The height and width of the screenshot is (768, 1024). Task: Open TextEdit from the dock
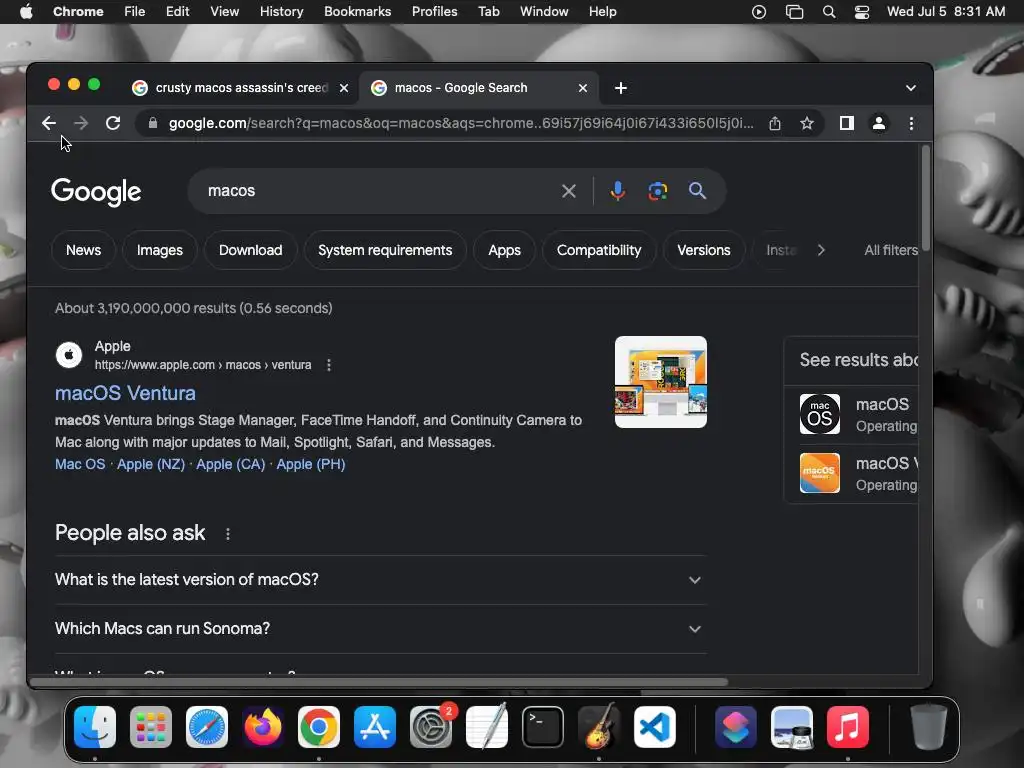(487, 727)
